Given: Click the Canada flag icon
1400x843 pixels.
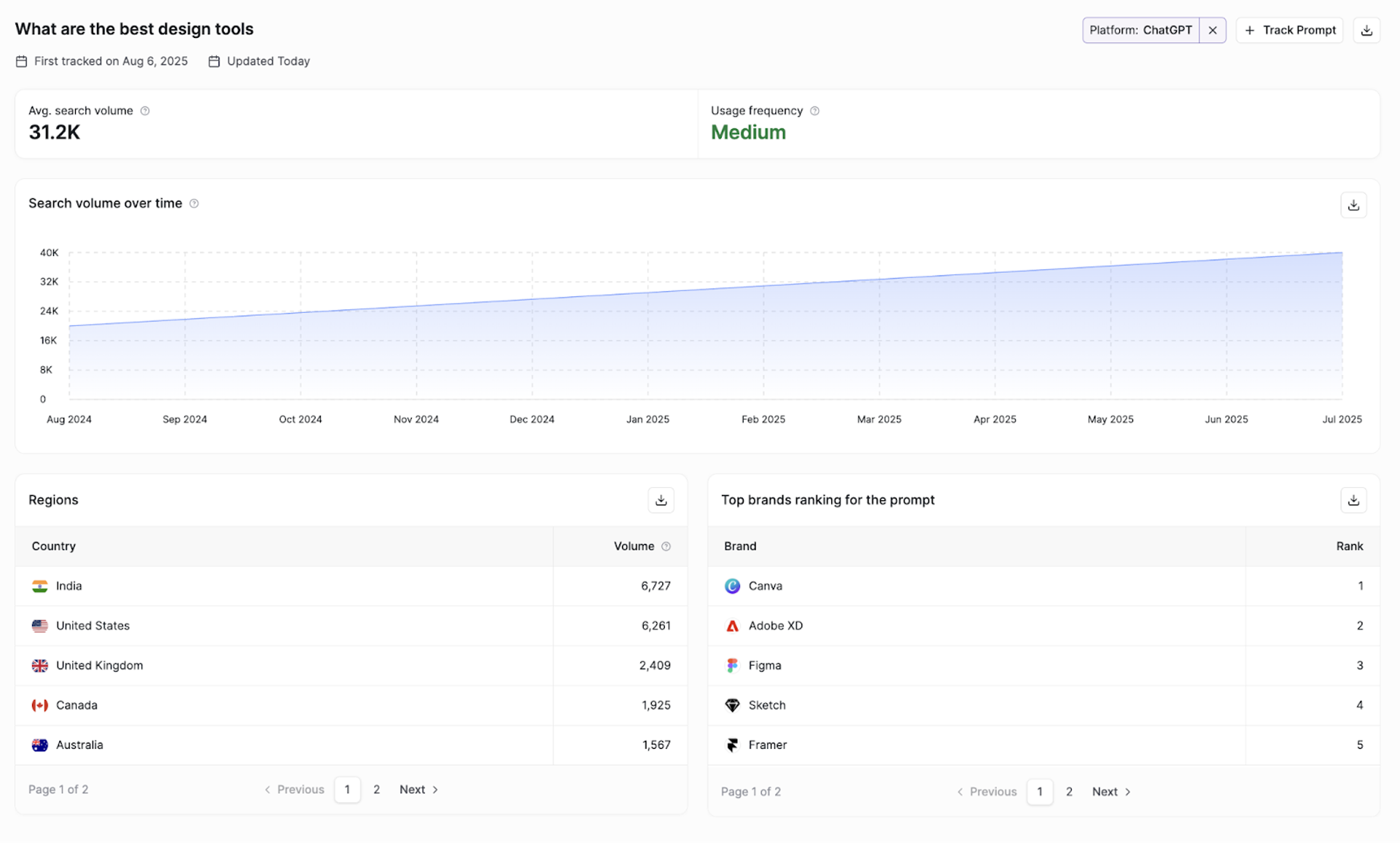Looking at the screenshot, I should pos(40,705).
